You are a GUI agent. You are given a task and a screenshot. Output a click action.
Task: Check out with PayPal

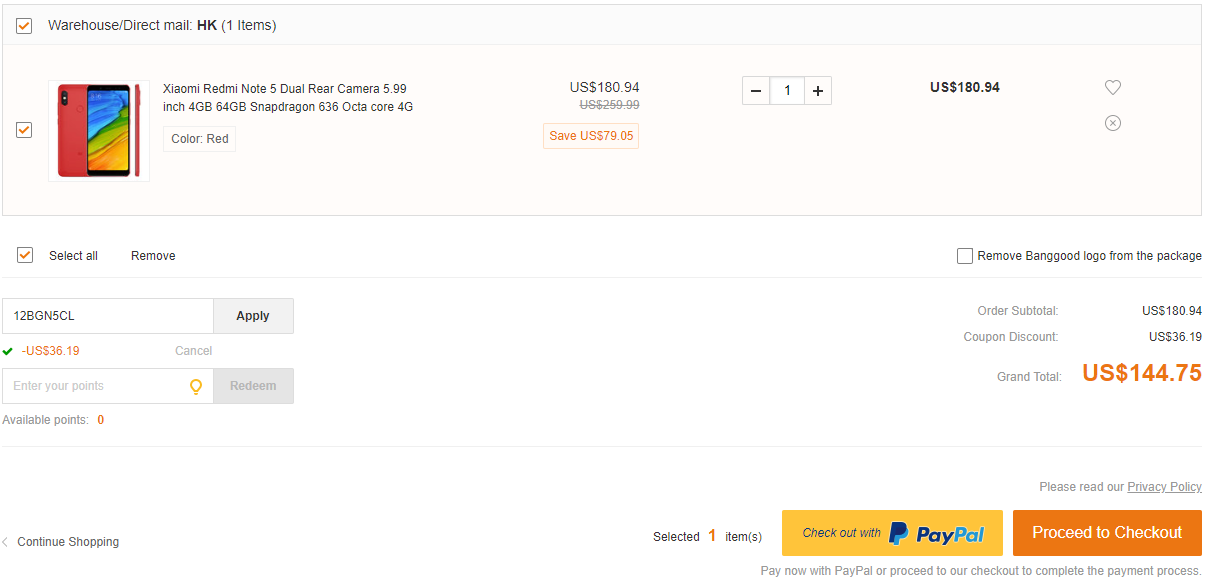click(892, 533)
